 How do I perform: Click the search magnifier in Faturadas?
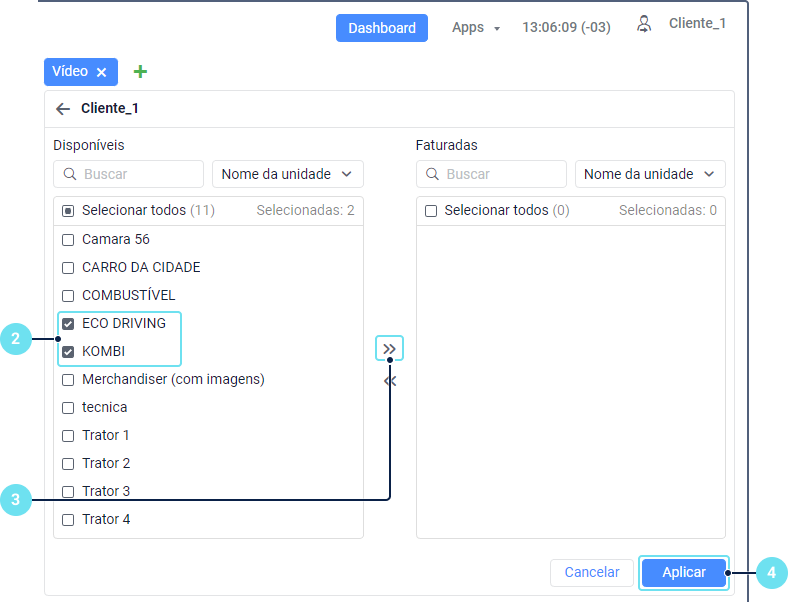tap(433, 174)
